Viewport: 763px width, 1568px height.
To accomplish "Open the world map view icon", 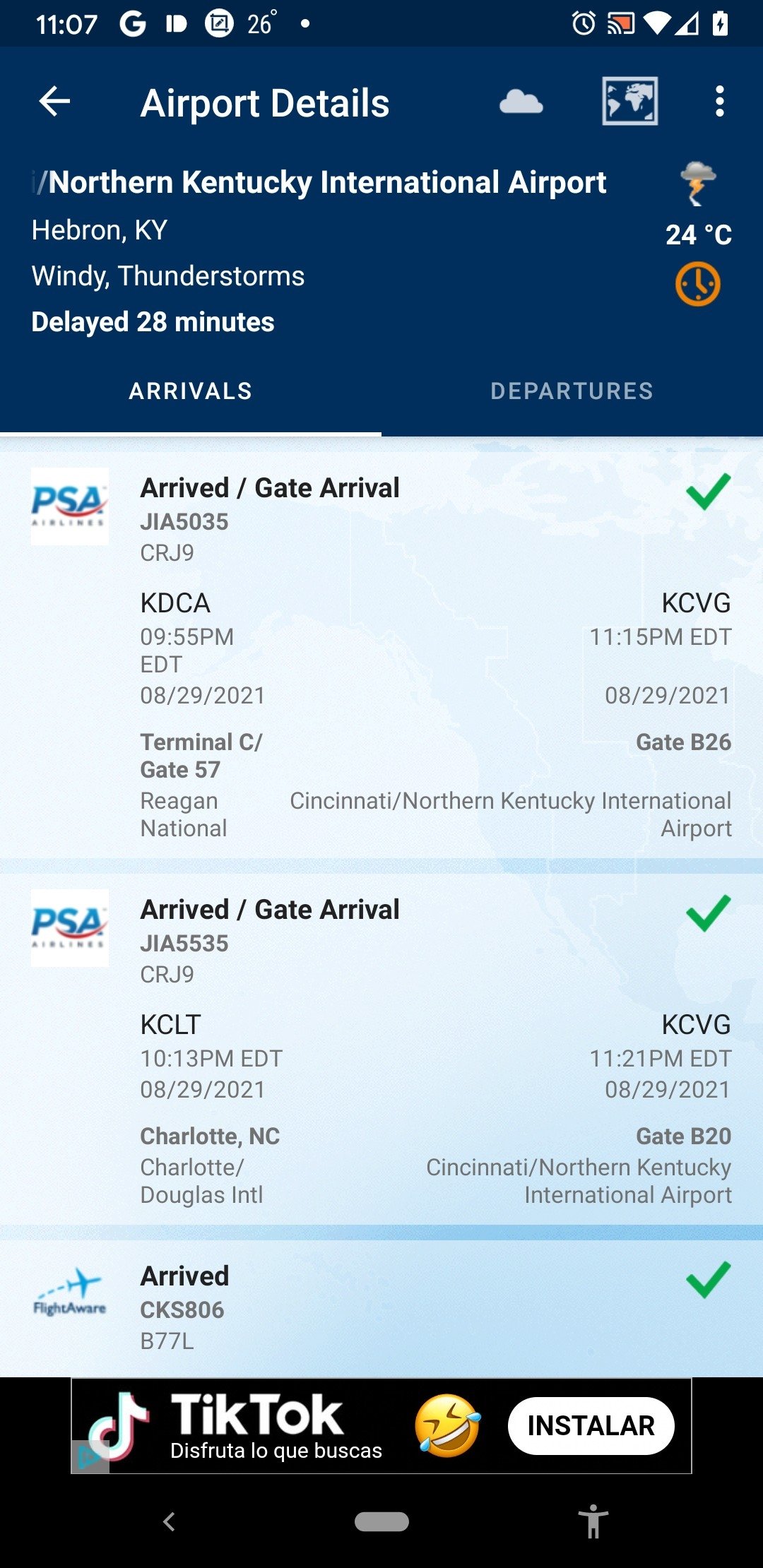I will point(629,101).
